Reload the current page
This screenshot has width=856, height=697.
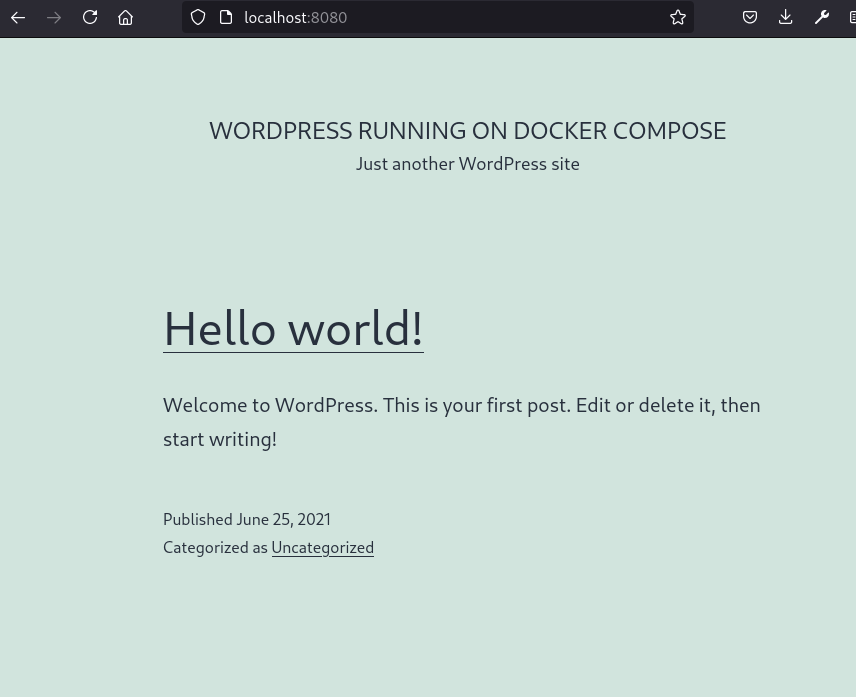pos(90,17)
